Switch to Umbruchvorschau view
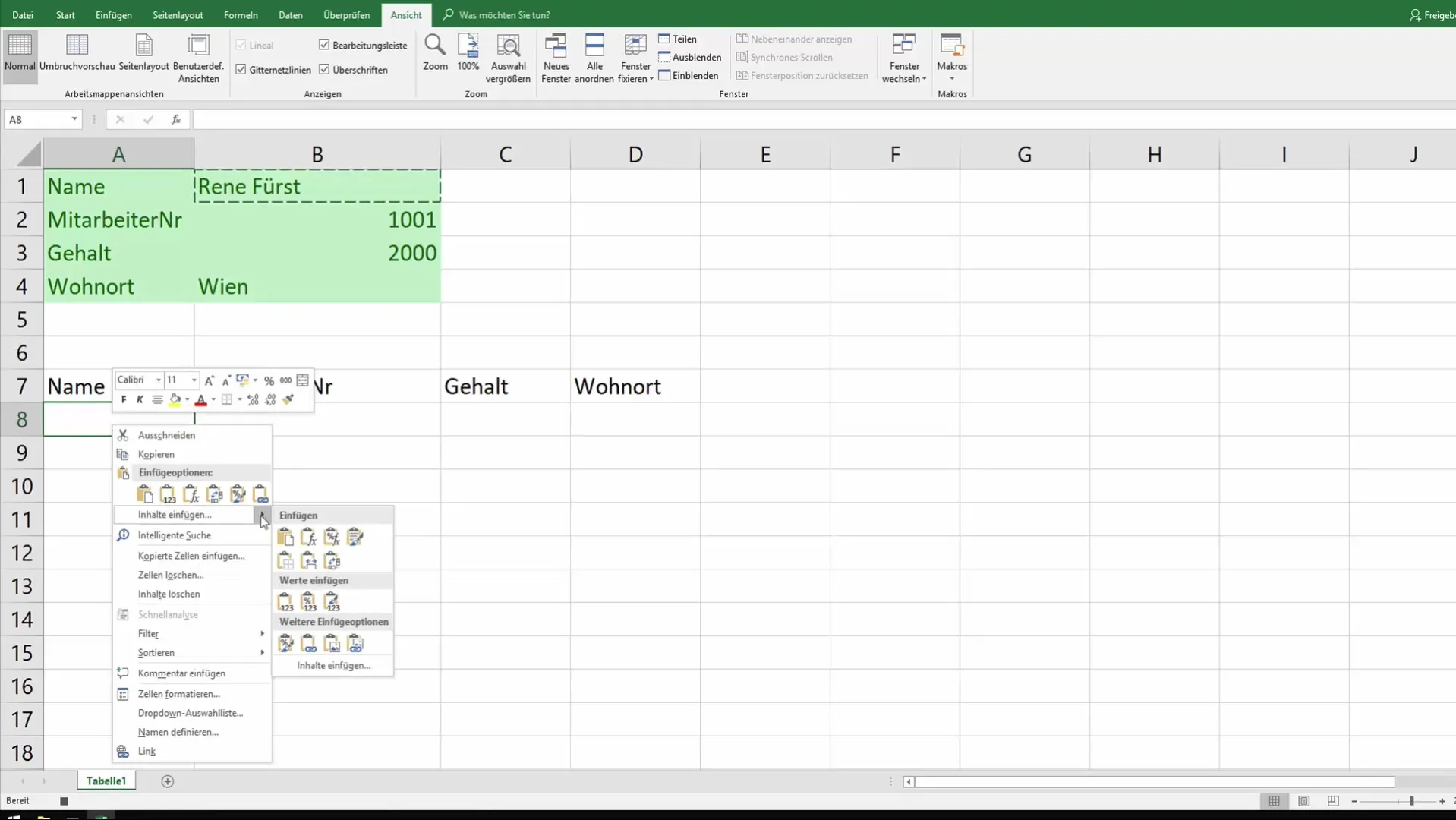Image resolution: width=1456 pixels, height=820 pixels. click(x=77, y=53)
